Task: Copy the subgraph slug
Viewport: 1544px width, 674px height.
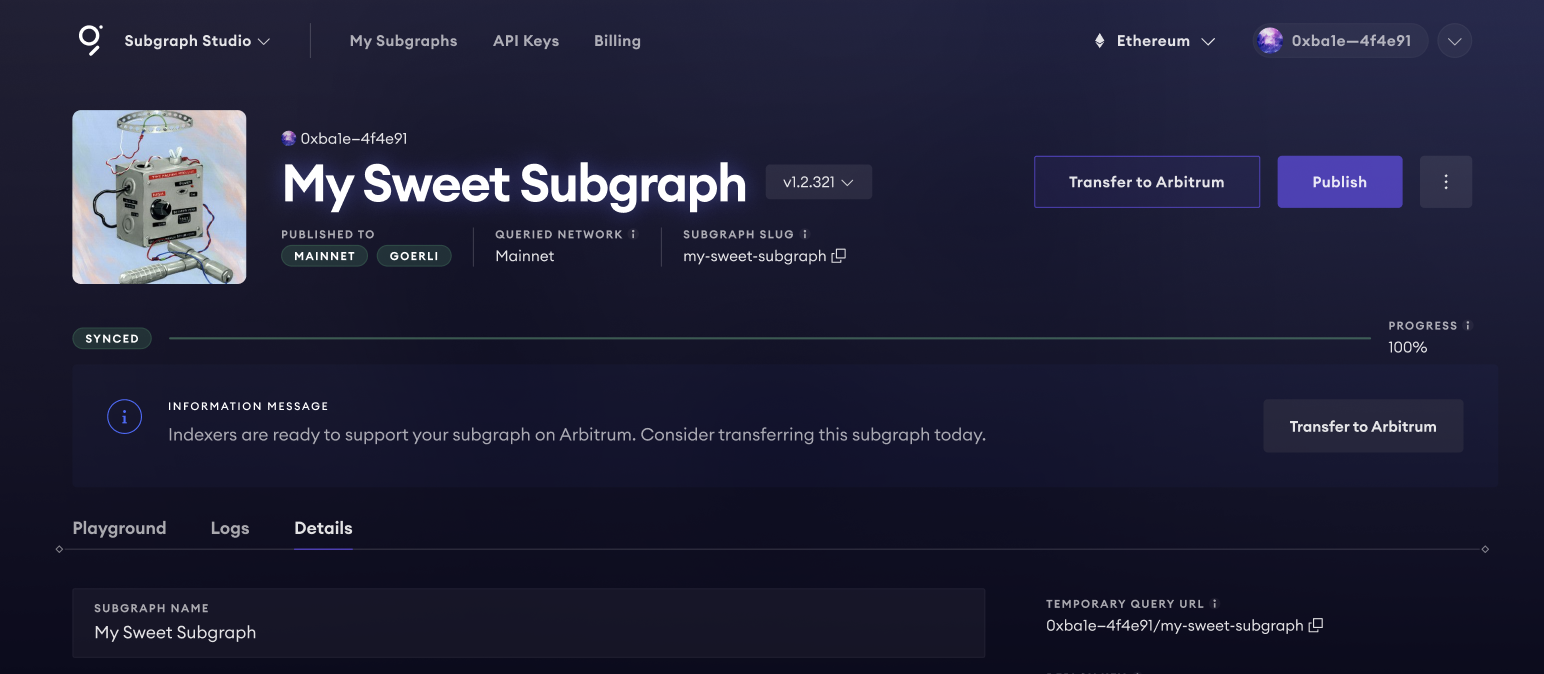Action: point(839,256)
